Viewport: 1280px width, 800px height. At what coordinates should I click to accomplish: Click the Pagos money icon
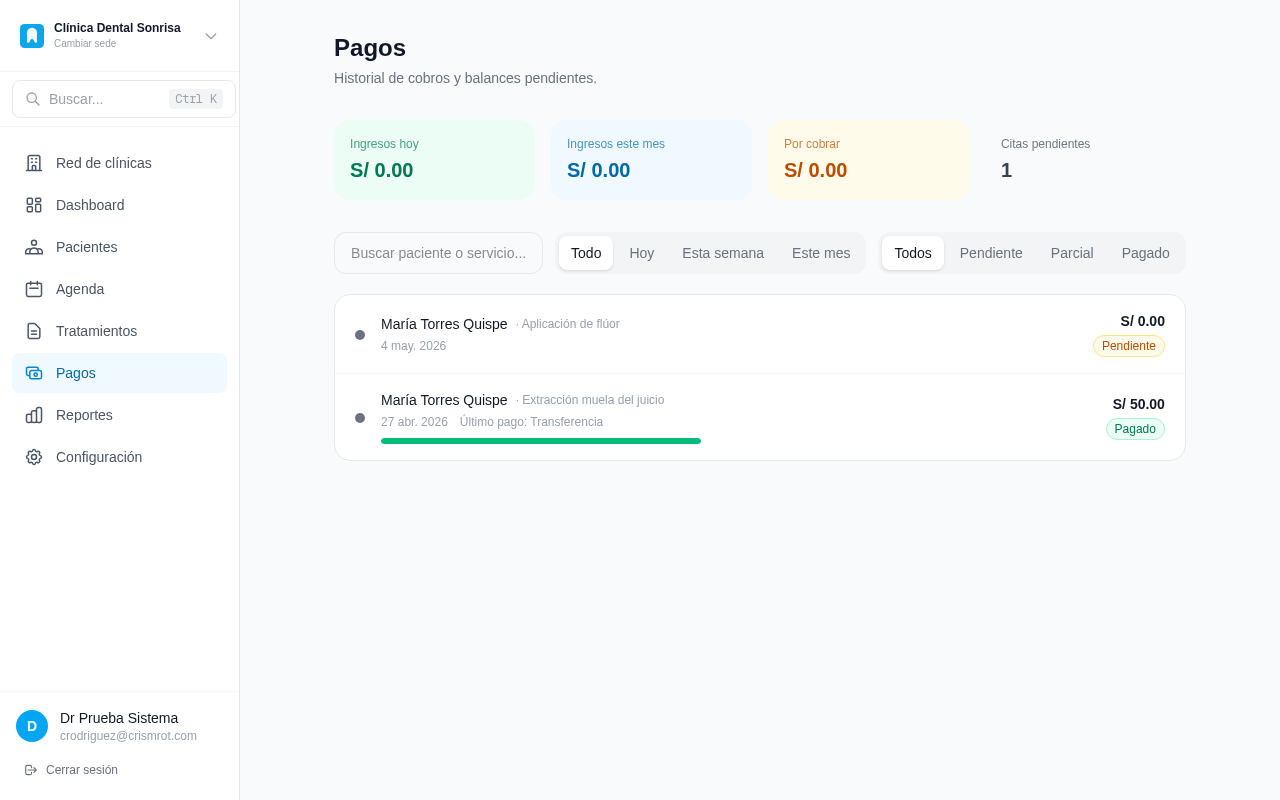tap(34, 373)
